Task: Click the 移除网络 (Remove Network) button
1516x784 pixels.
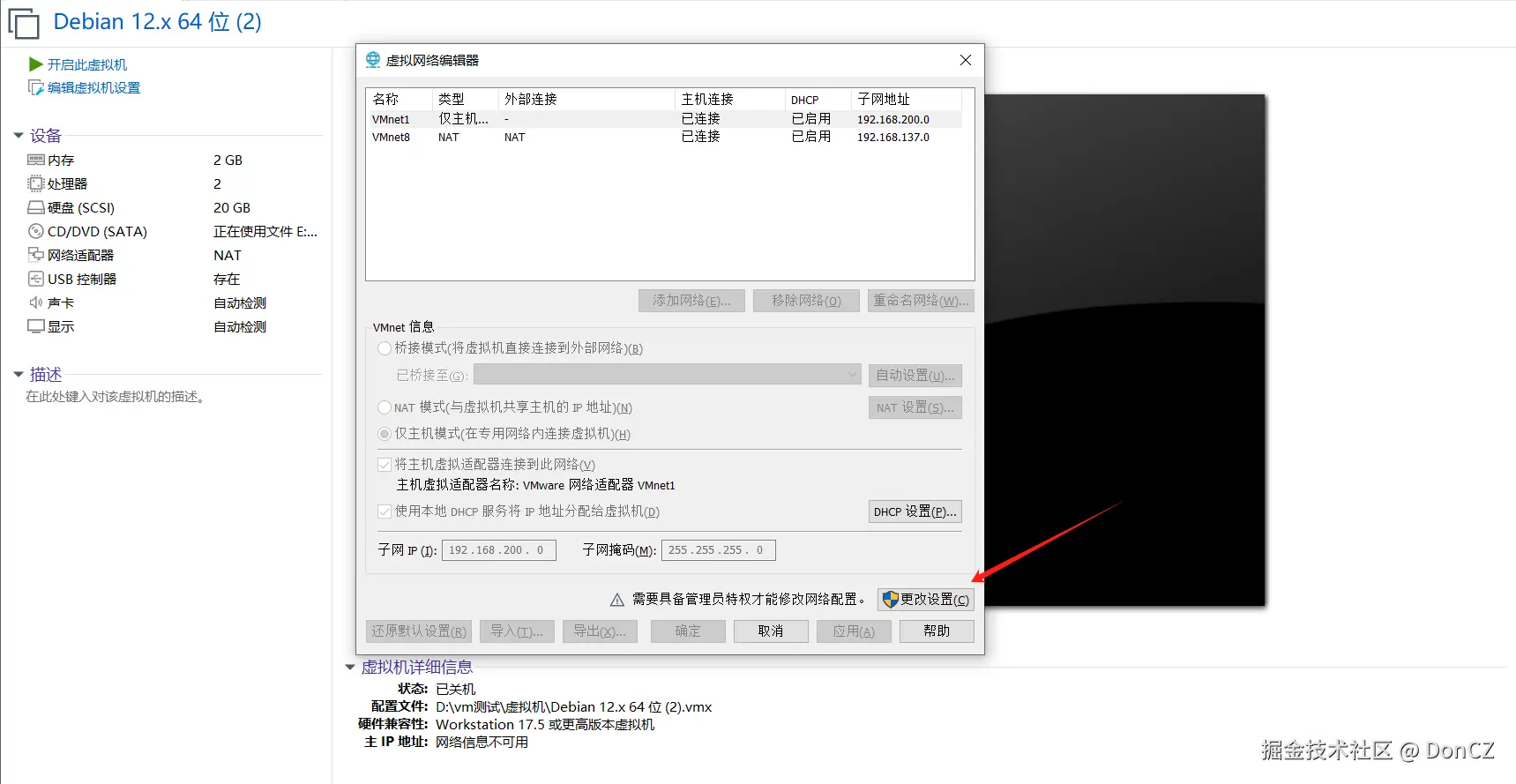Action: click(x=806, y=301)
